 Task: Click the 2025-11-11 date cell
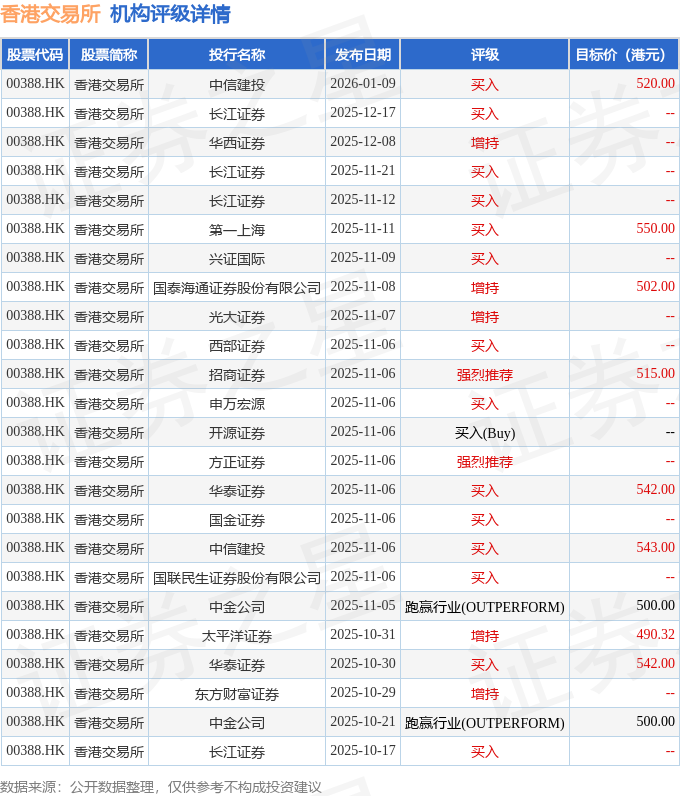pyautogui.click(x=363, y=228)
